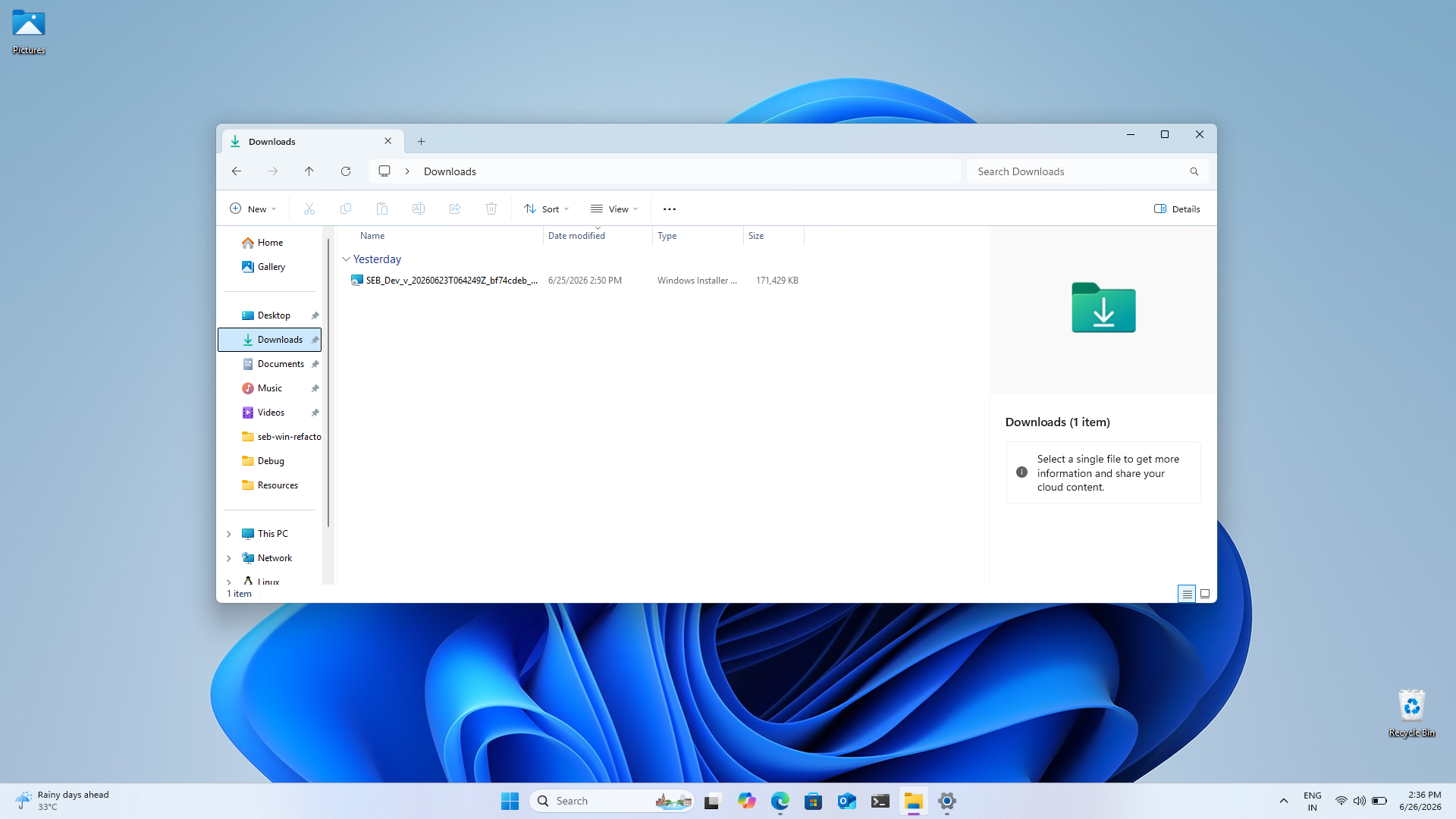Add a new Explorer tab

[422, 141]
